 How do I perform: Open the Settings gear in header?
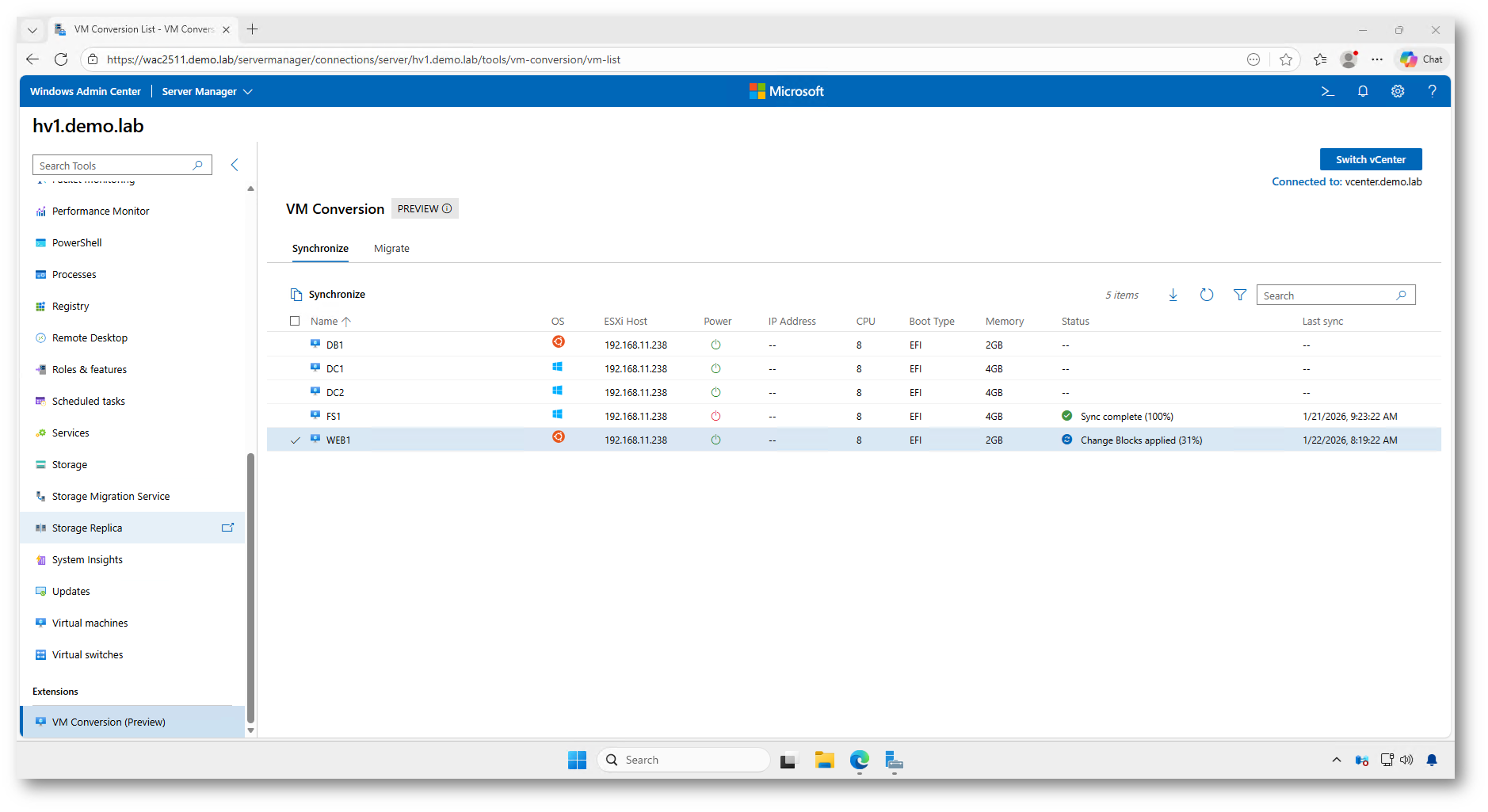[x=1398, y=92]
